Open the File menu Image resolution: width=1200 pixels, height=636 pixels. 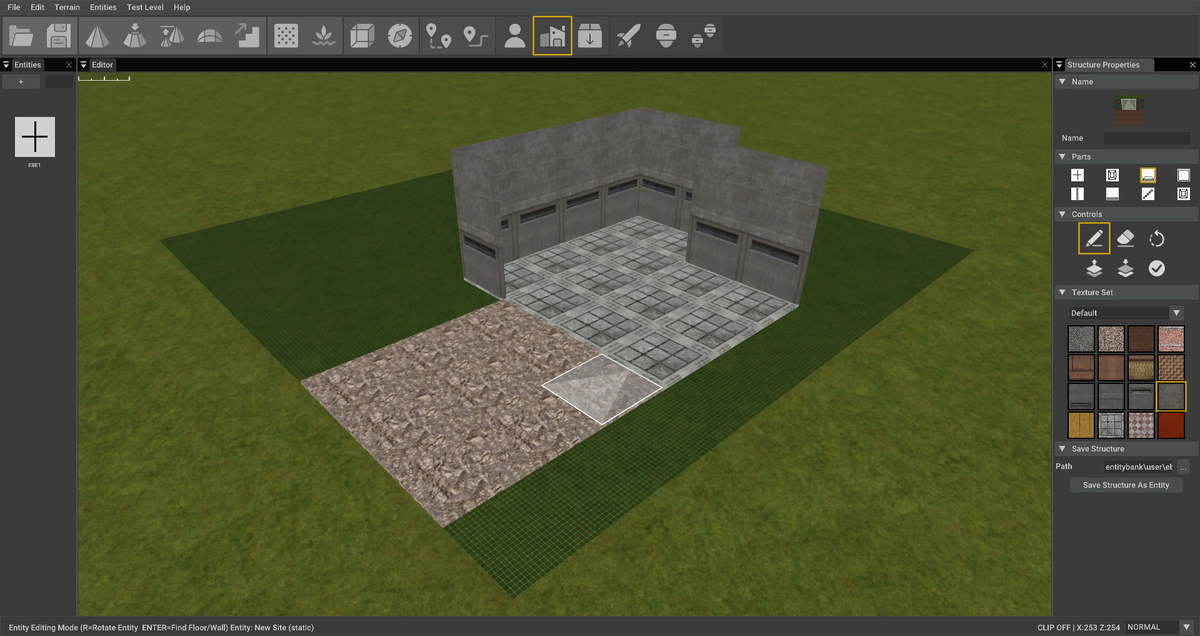[14, 7]
